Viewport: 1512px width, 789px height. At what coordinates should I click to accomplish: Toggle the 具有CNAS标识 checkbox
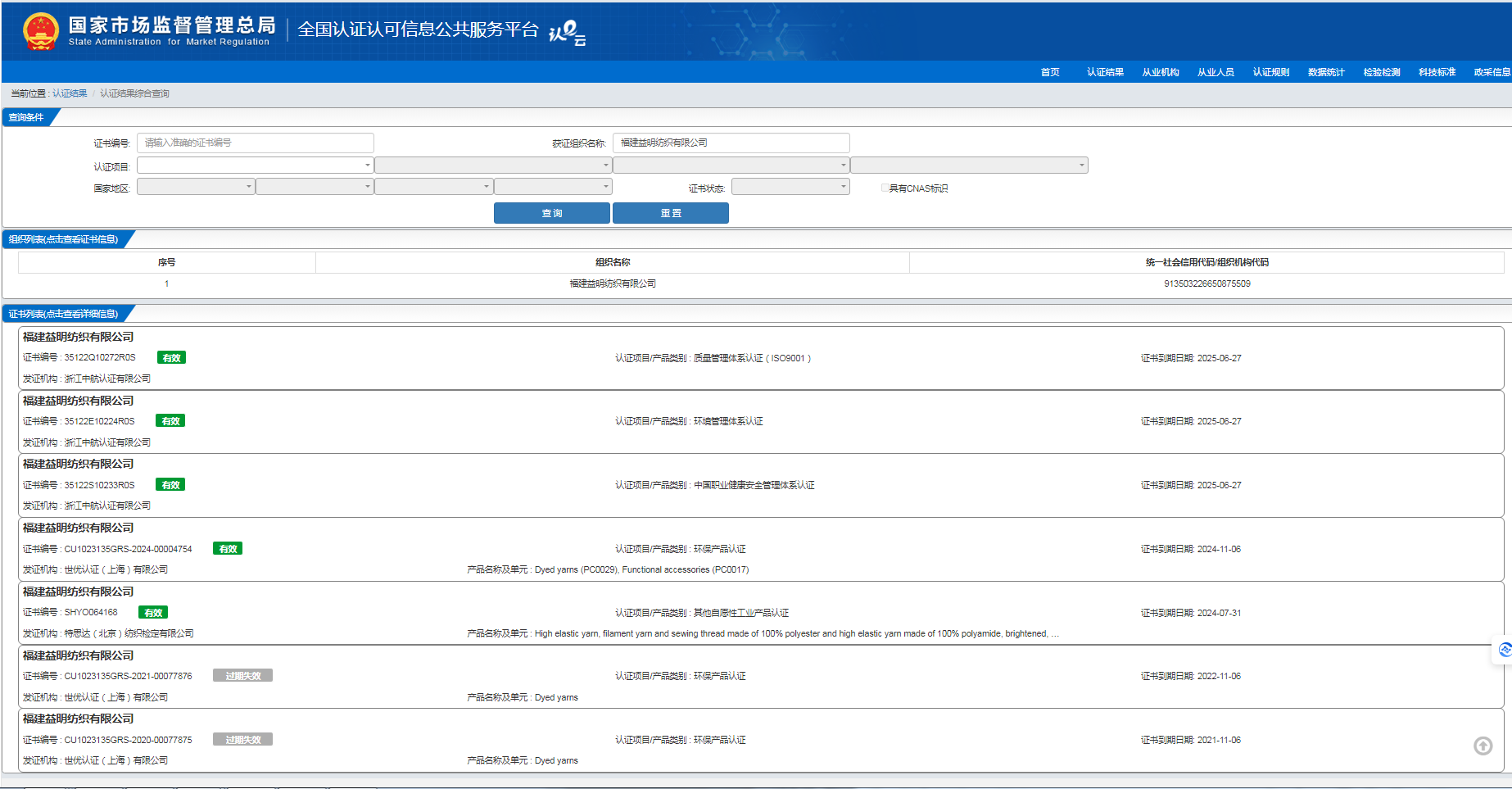[885, 188]
